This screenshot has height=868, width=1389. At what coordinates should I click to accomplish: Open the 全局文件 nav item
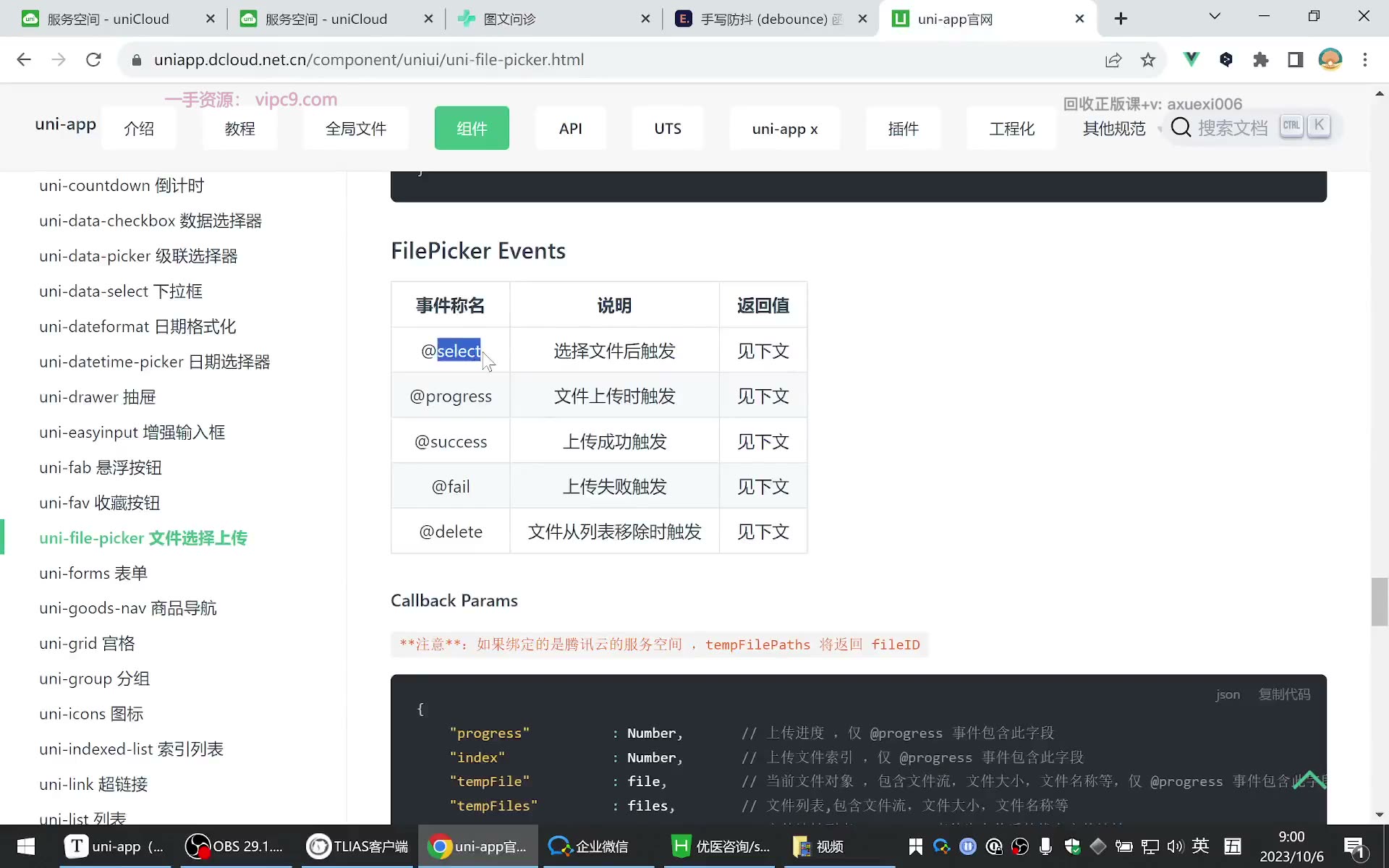pos(356,128)
